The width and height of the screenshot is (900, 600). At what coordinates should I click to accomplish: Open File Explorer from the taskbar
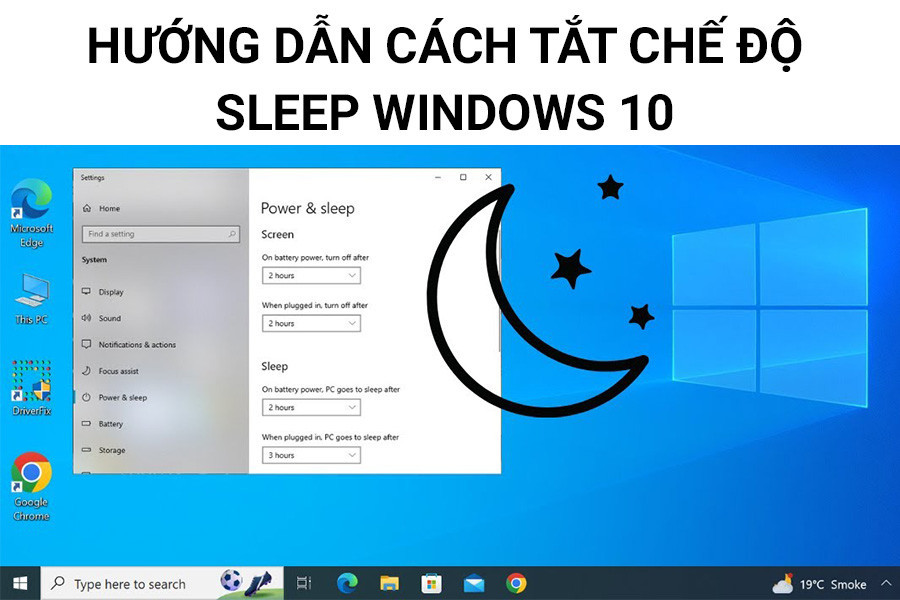pos(389,583)
